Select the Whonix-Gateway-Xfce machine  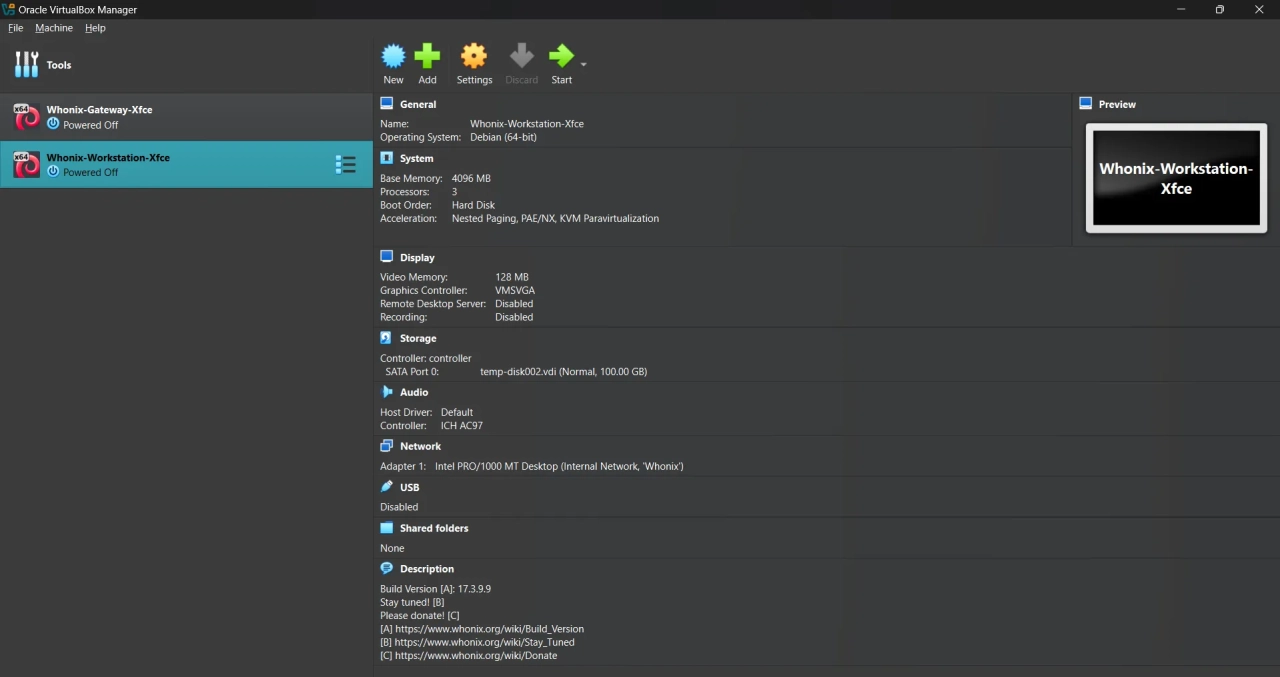coord(186,117)
